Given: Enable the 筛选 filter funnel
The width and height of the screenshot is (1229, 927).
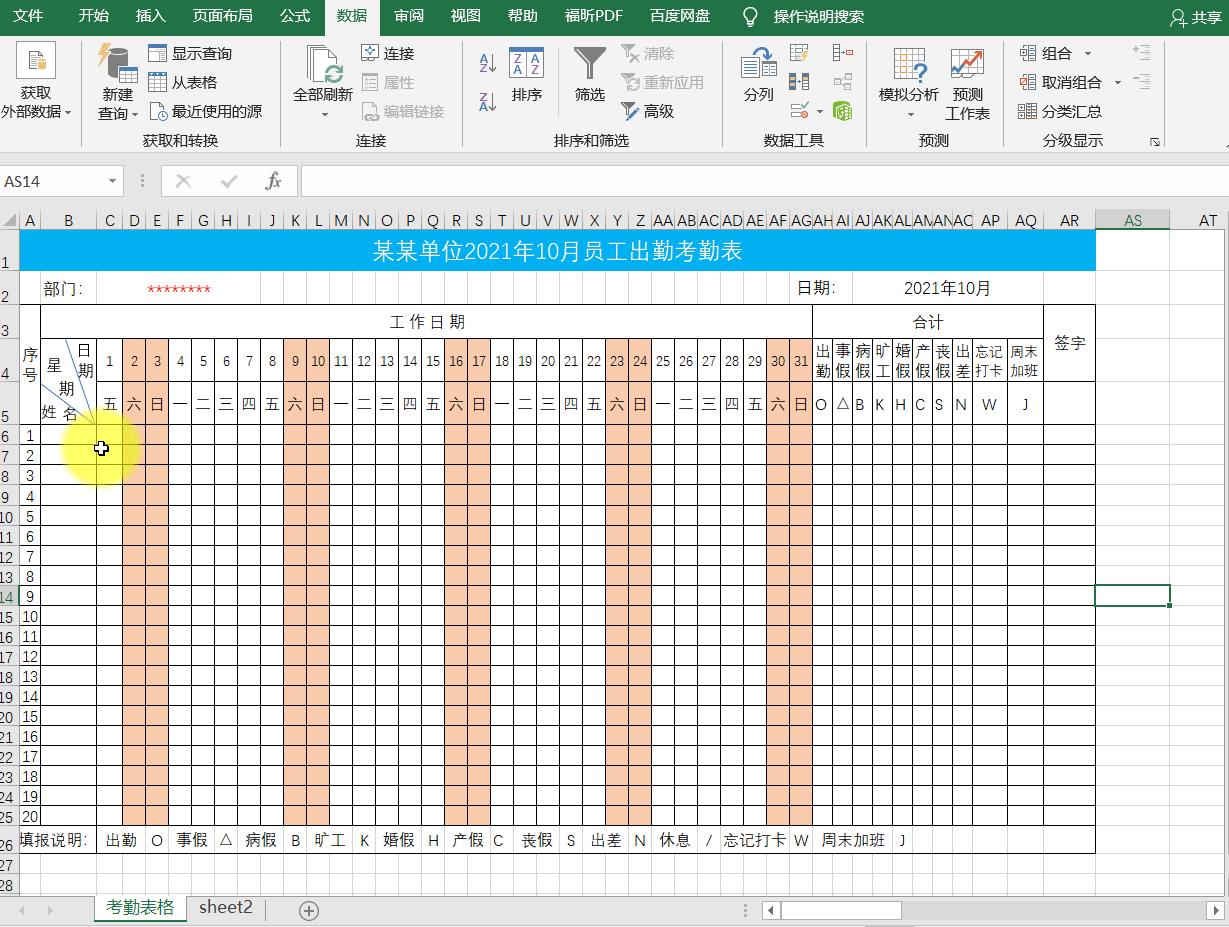Looking at the screenshot, I should coord(589,76).
